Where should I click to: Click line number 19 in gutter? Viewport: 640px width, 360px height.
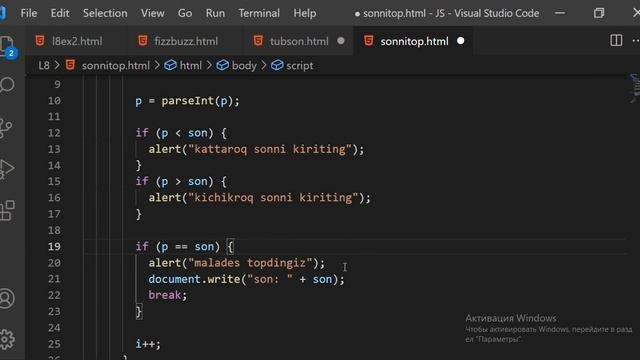pos(54,247)
